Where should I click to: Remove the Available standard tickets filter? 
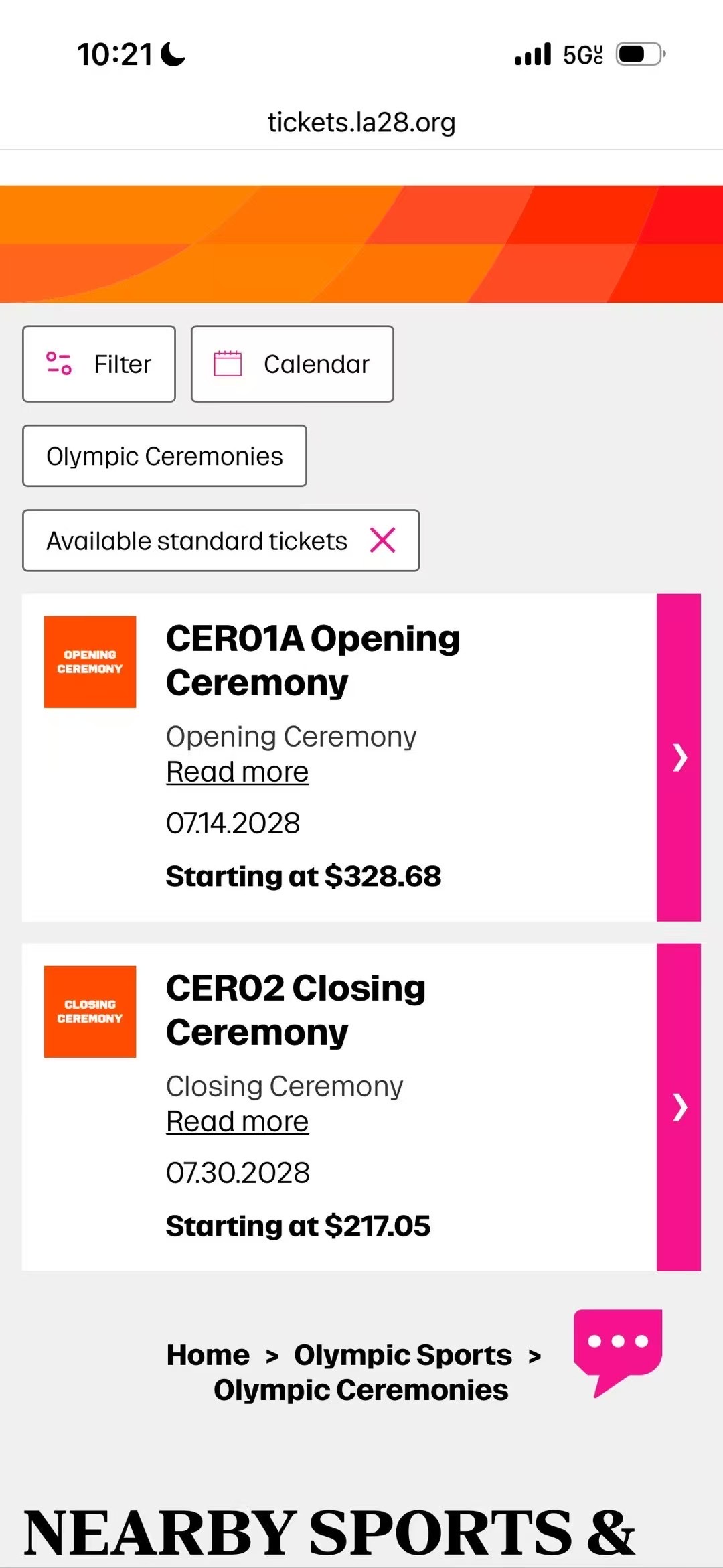coord(383,540)
